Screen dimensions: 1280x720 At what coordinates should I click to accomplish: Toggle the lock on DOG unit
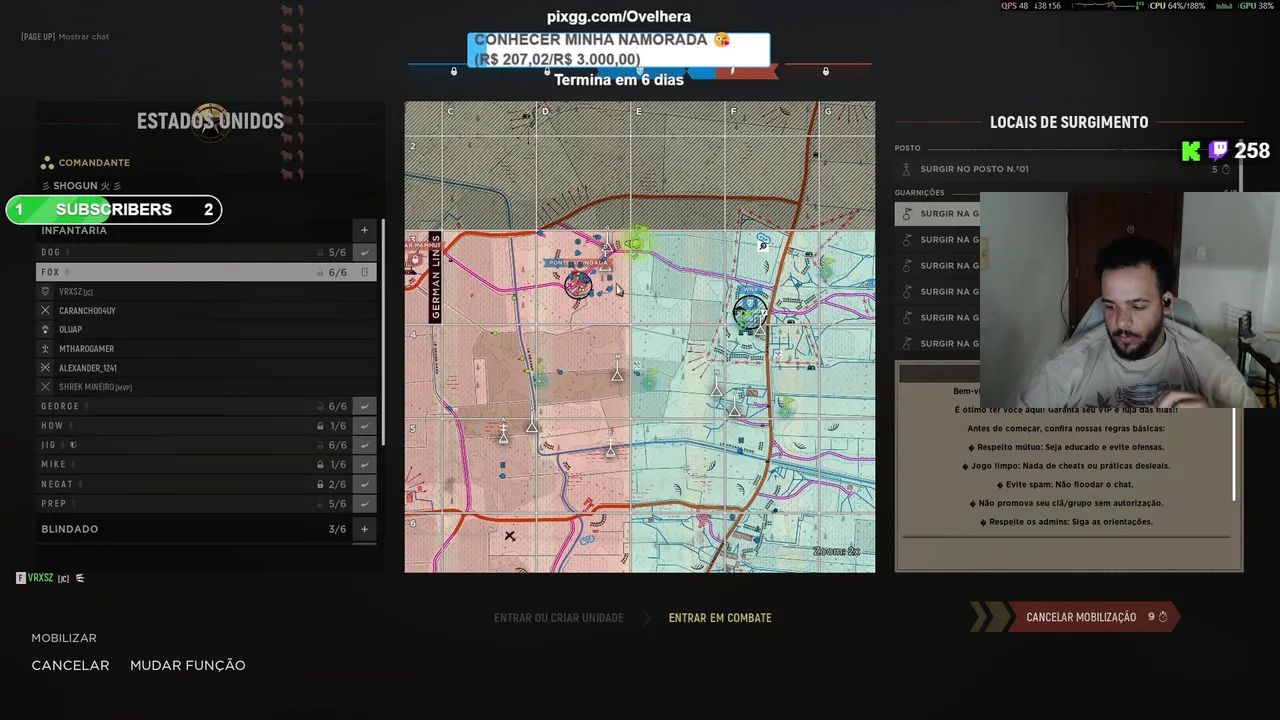321,253
